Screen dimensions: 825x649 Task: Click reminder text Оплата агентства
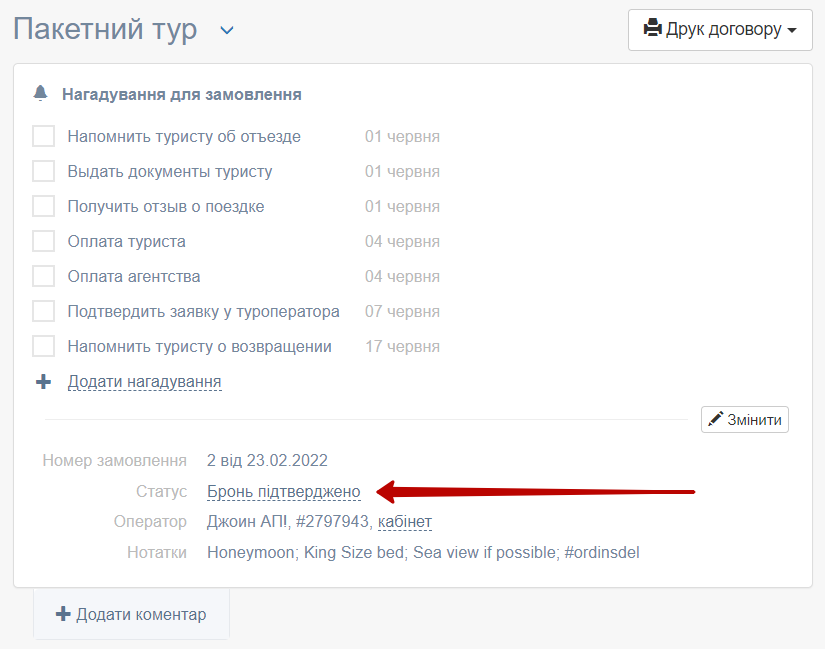[134, 276]
